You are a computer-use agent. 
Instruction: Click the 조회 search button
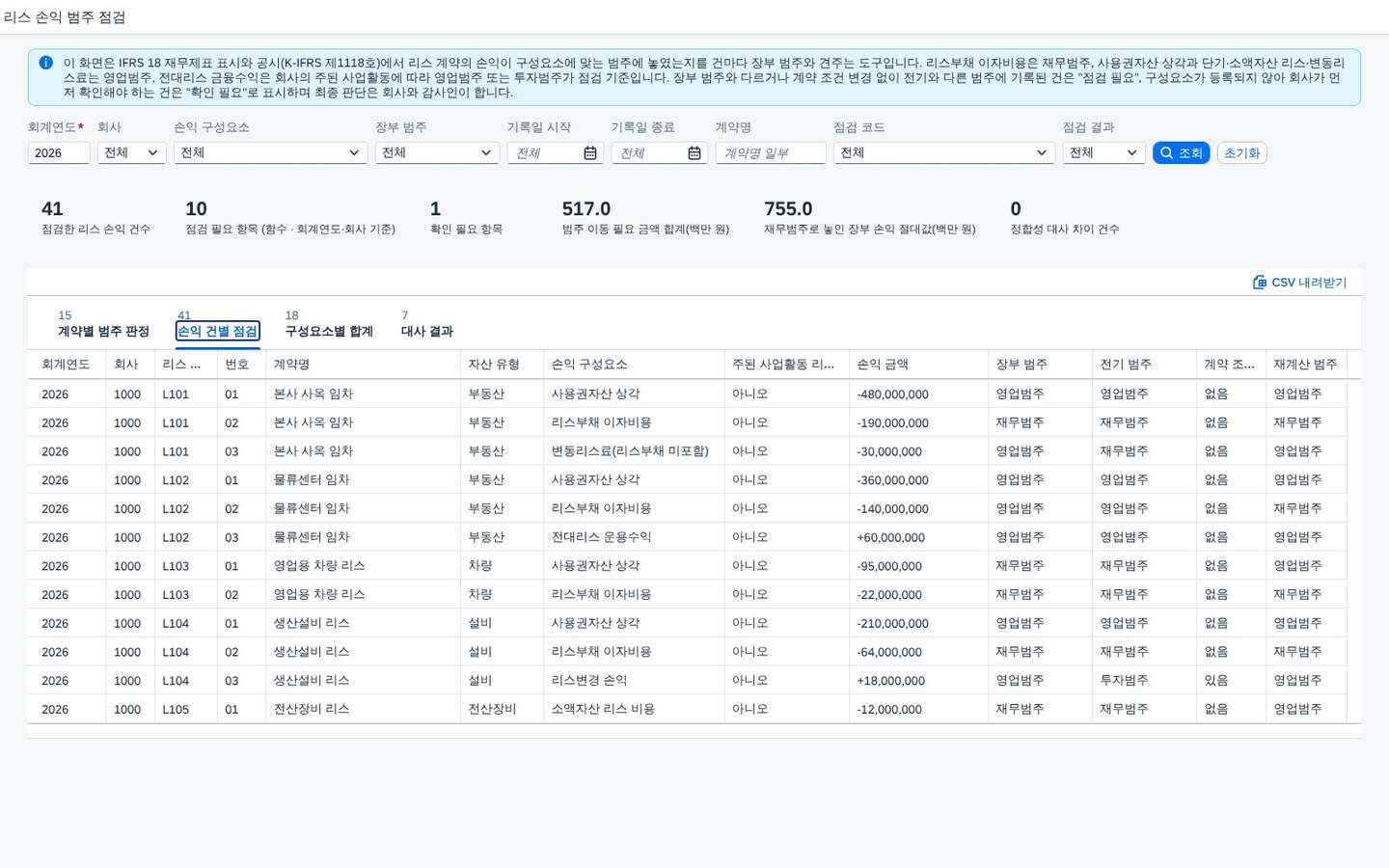pyautogui.click(x=1181, y=153)
